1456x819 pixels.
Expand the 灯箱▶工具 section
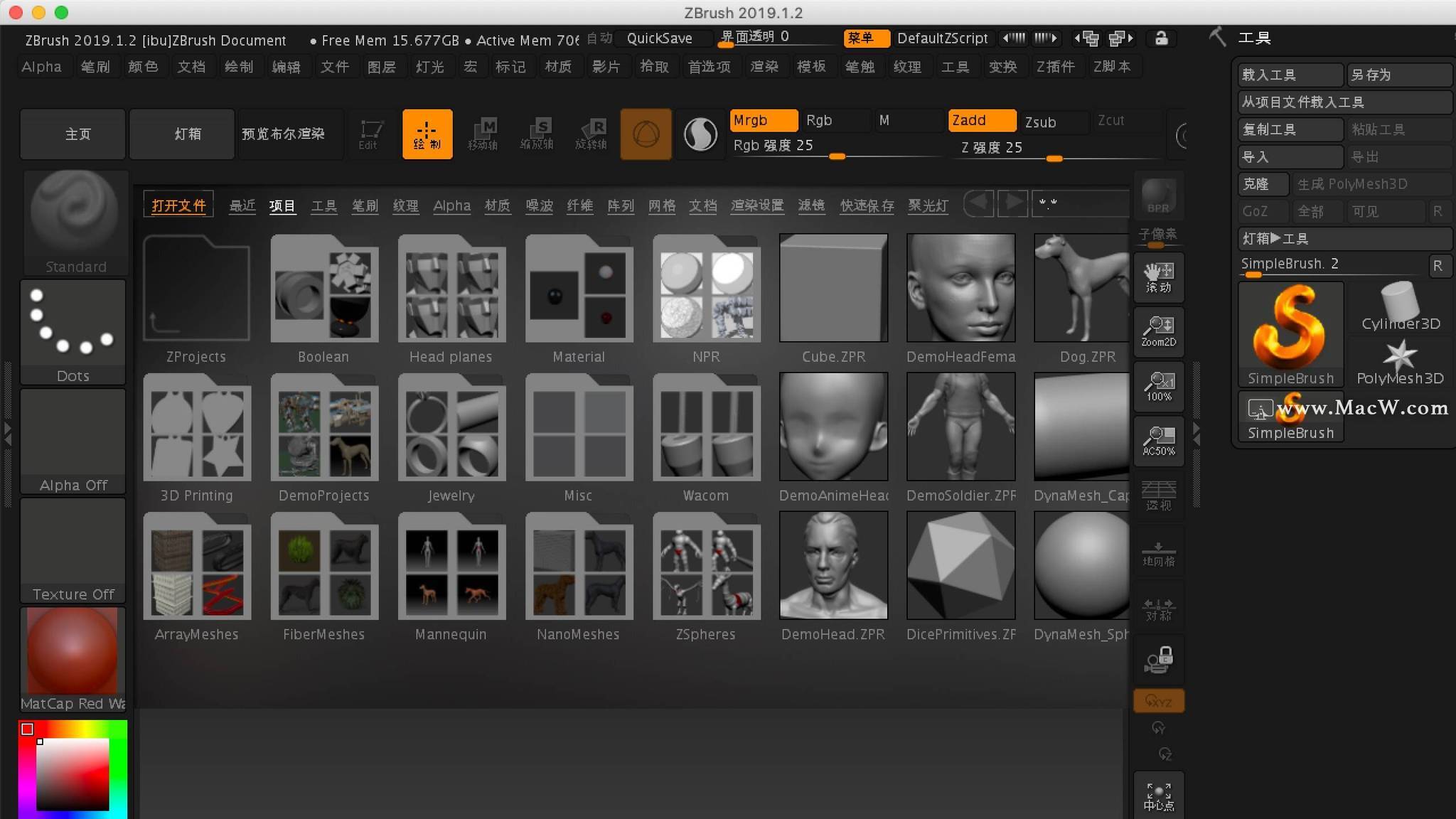[x=1344, y=238]
